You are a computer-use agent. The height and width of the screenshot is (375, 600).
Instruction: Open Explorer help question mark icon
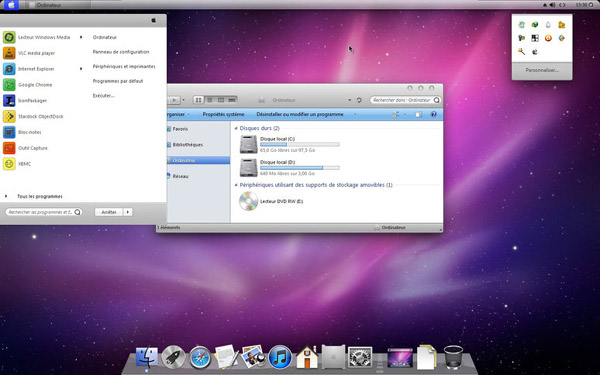[x=434, y=114]
